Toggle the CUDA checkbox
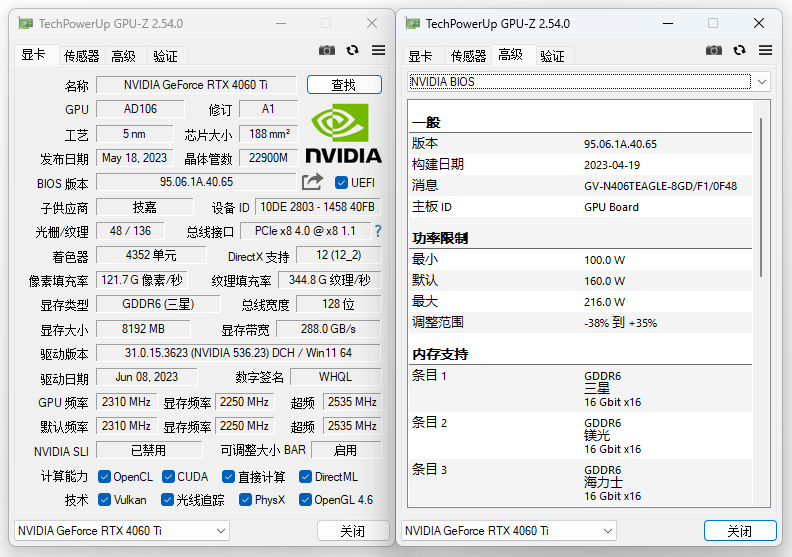Screen dimensions: 792x557 [x=168, y=477]
